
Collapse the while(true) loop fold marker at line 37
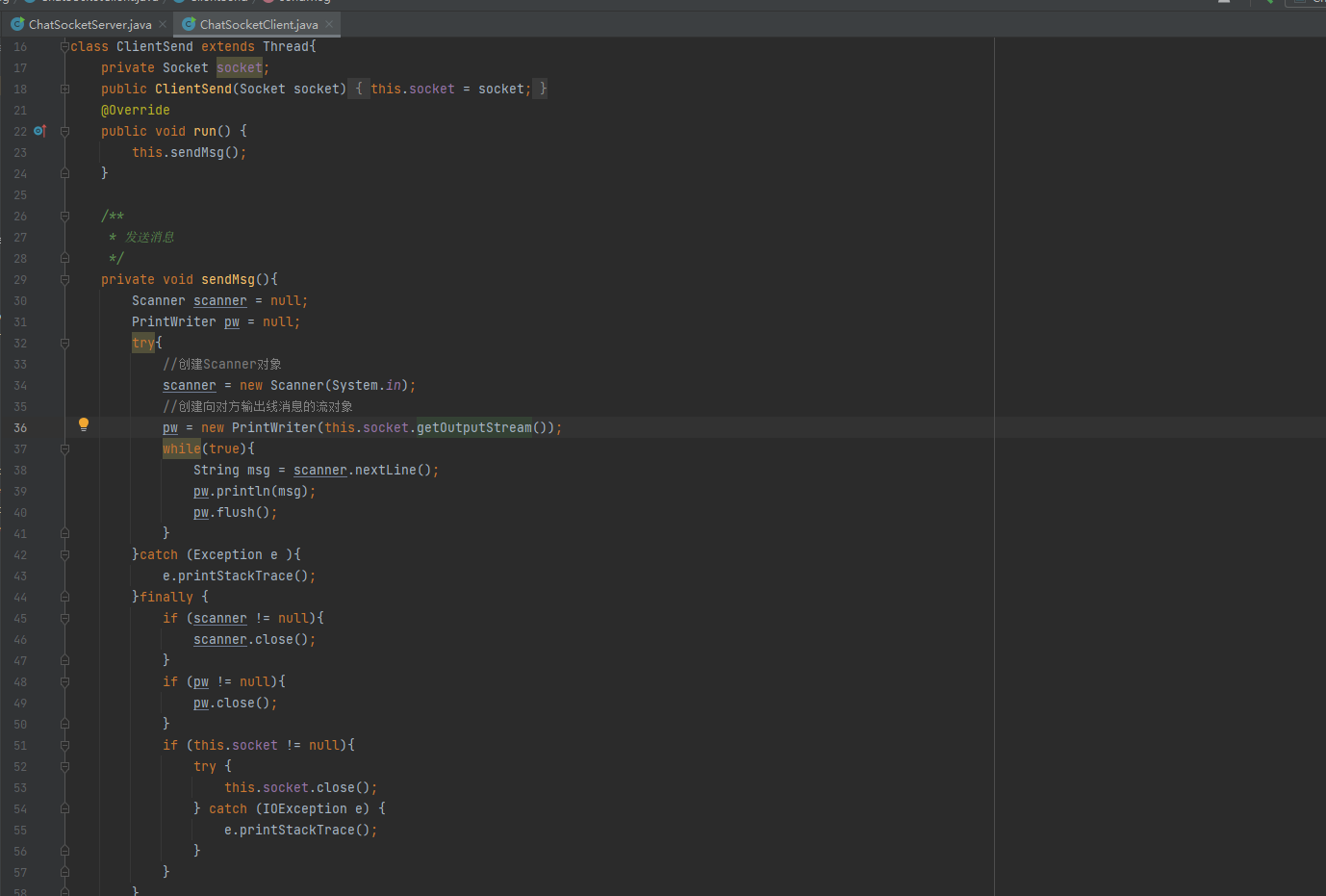point(64,448)
